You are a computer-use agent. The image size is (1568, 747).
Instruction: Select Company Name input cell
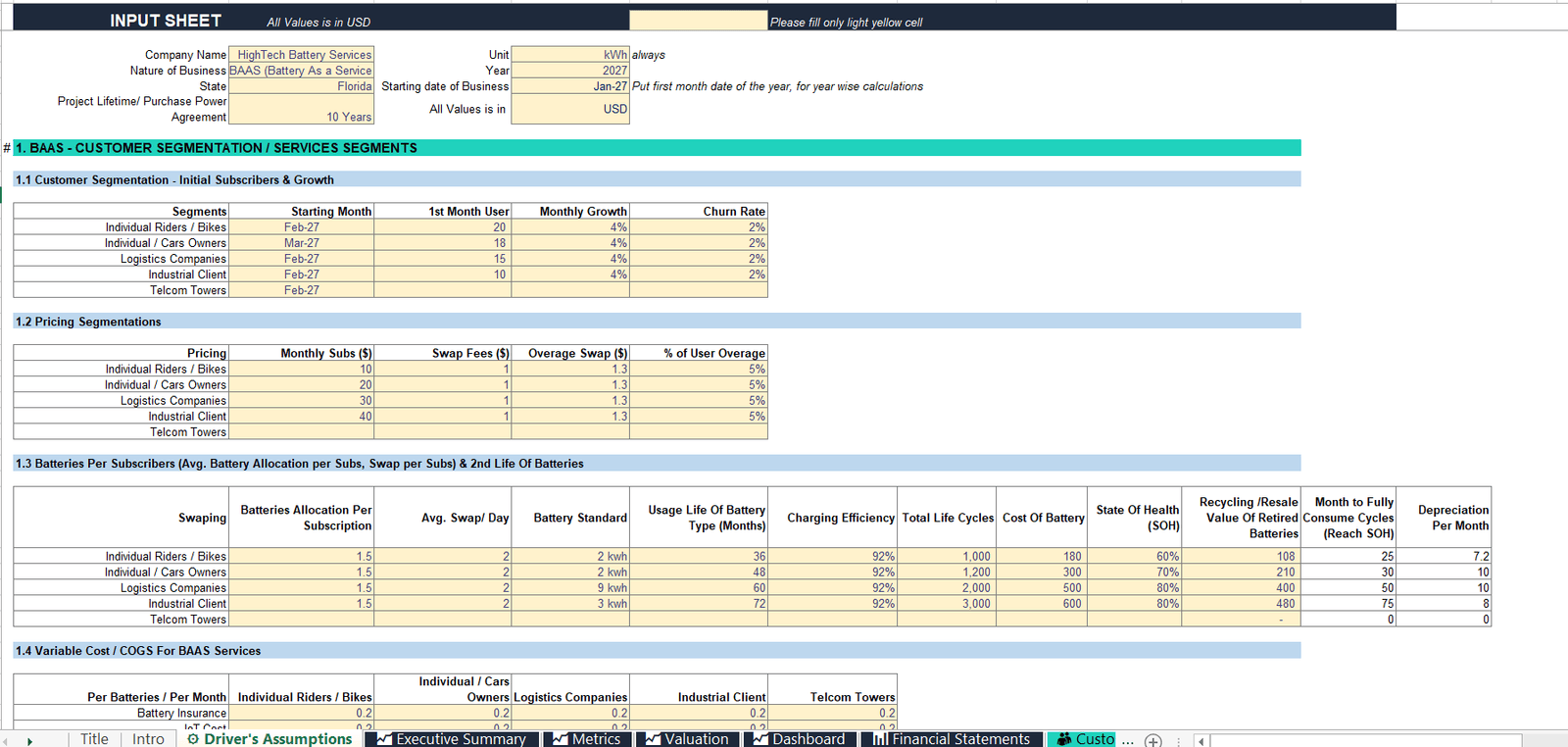click(x=302, y=55)
